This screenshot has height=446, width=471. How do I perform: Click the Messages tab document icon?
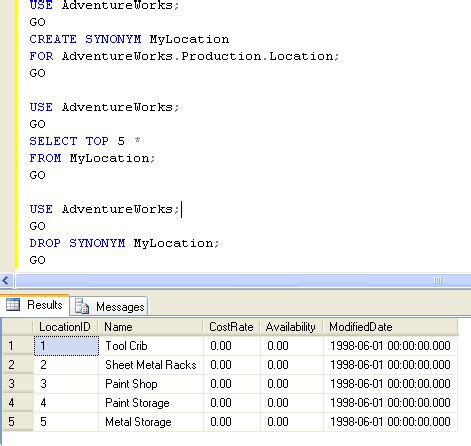pos(82,306)
